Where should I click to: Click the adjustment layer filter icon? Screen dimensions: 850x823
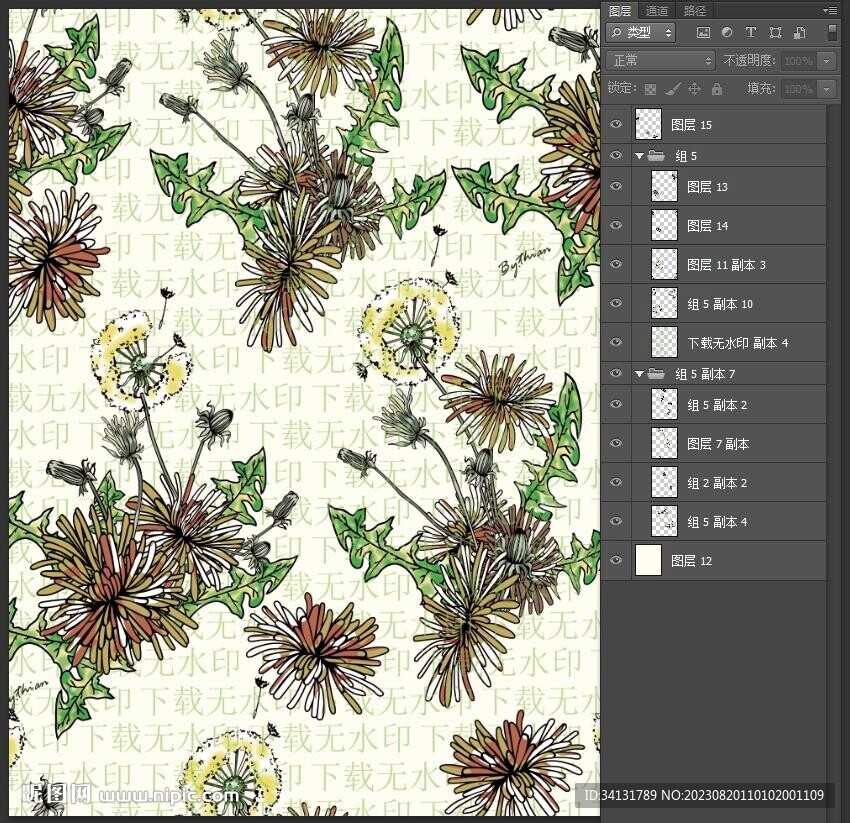click(x=726, y=33)
